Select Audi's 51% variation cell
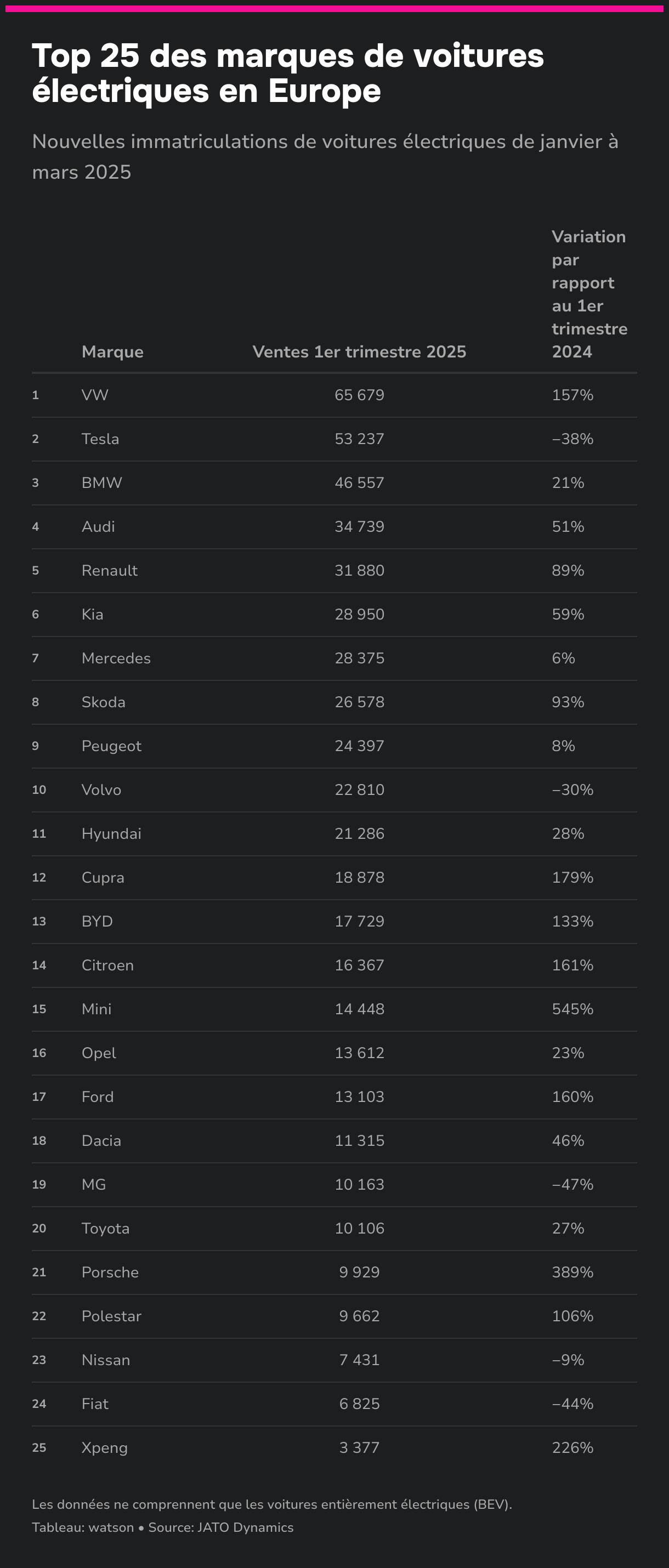The image size is (669, 1568). tap(568, 526)
